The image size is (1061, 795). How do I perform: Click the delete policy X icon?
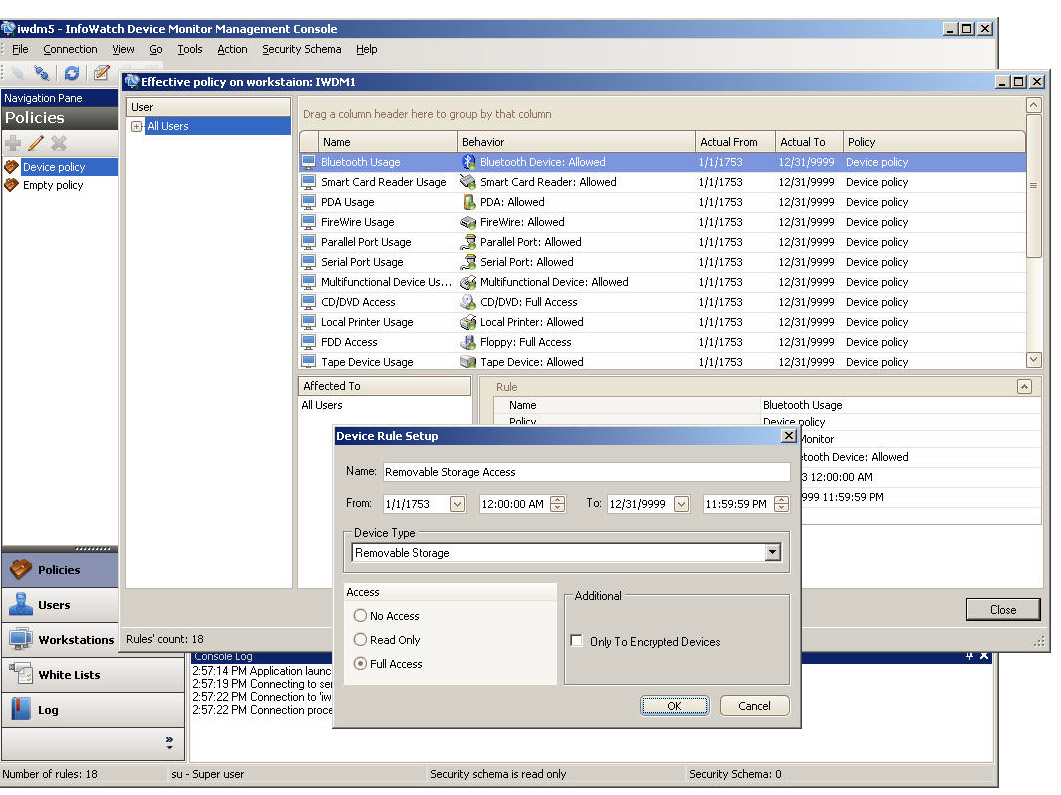click(59, 143)
